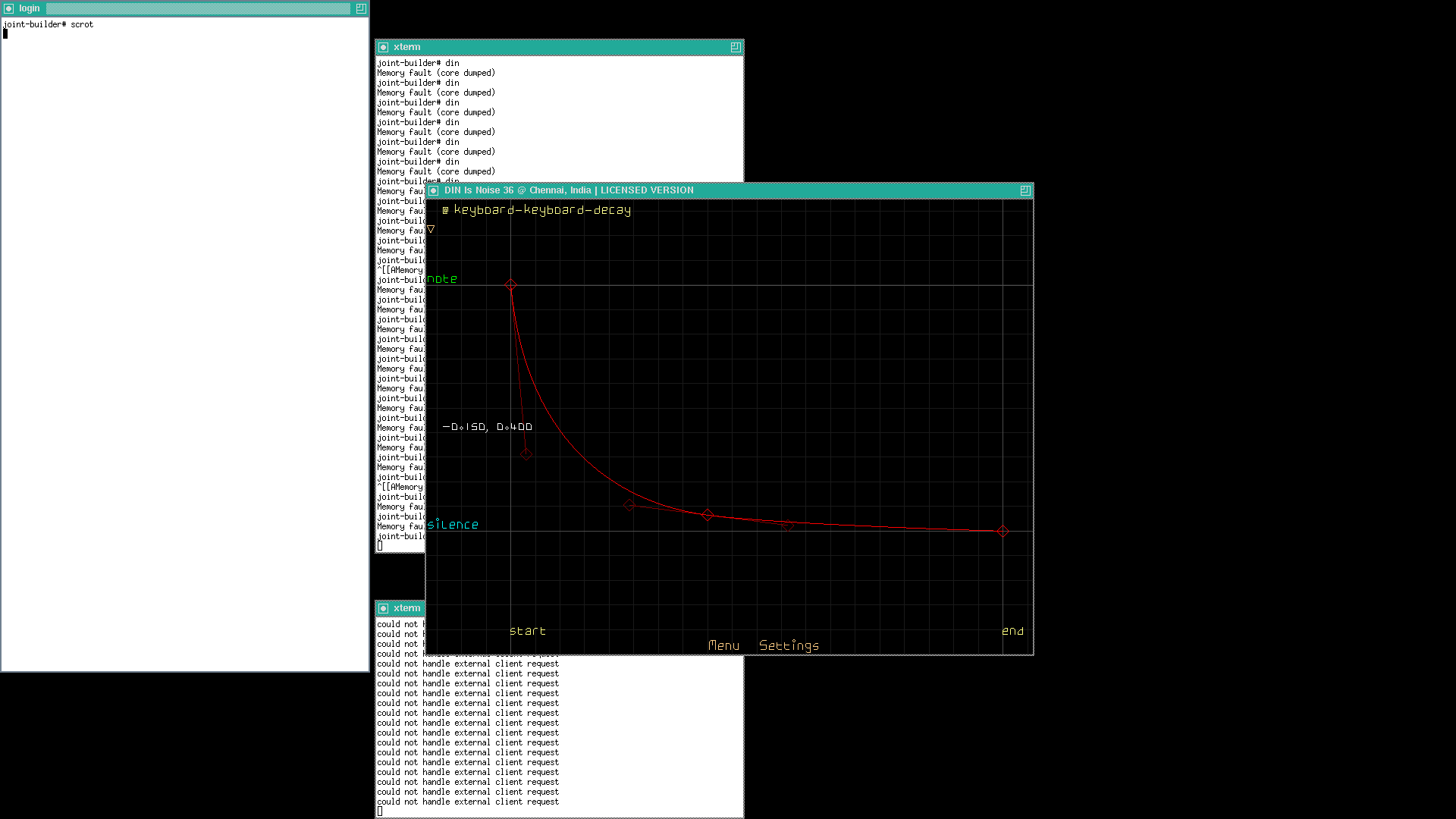Viewport: 1456px width, 819px height.
Task: Select the middle bright vertex on the decay curve
Action: pos(707,515)
